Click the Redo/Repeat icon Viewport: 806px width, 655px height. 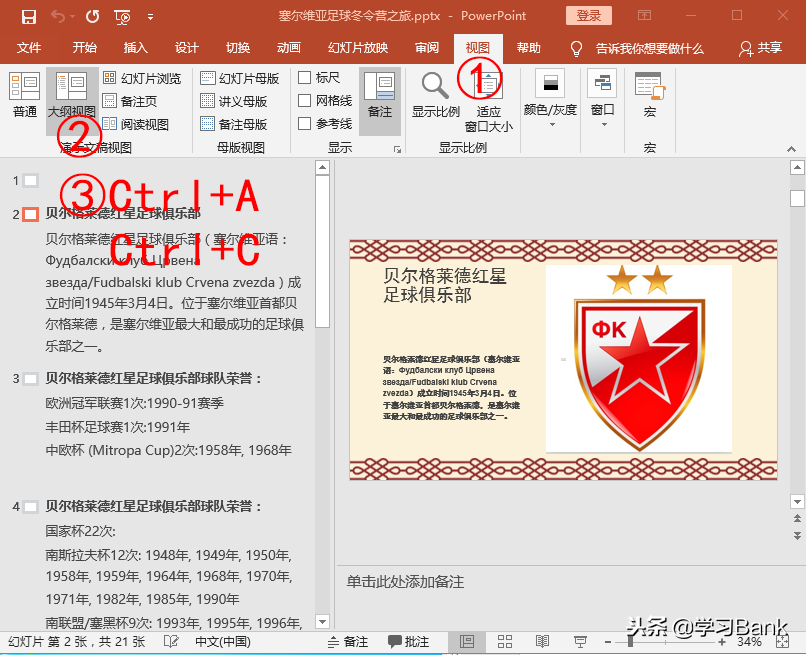pyautogui.click(x=93, y=16)
